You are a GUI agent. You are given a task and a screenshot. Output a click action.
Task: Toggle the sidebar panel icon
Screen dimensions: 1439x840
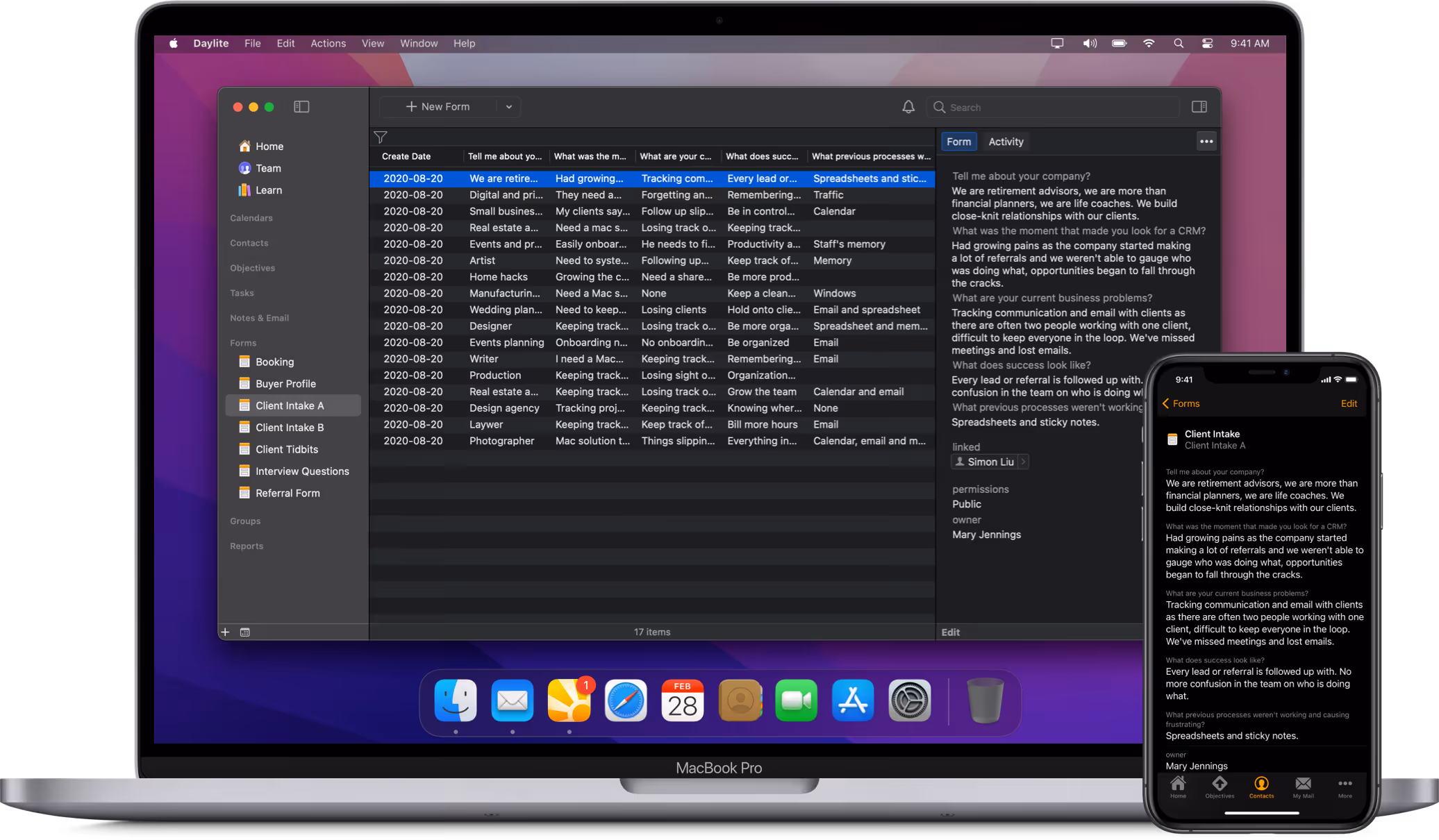coord(301,107)
